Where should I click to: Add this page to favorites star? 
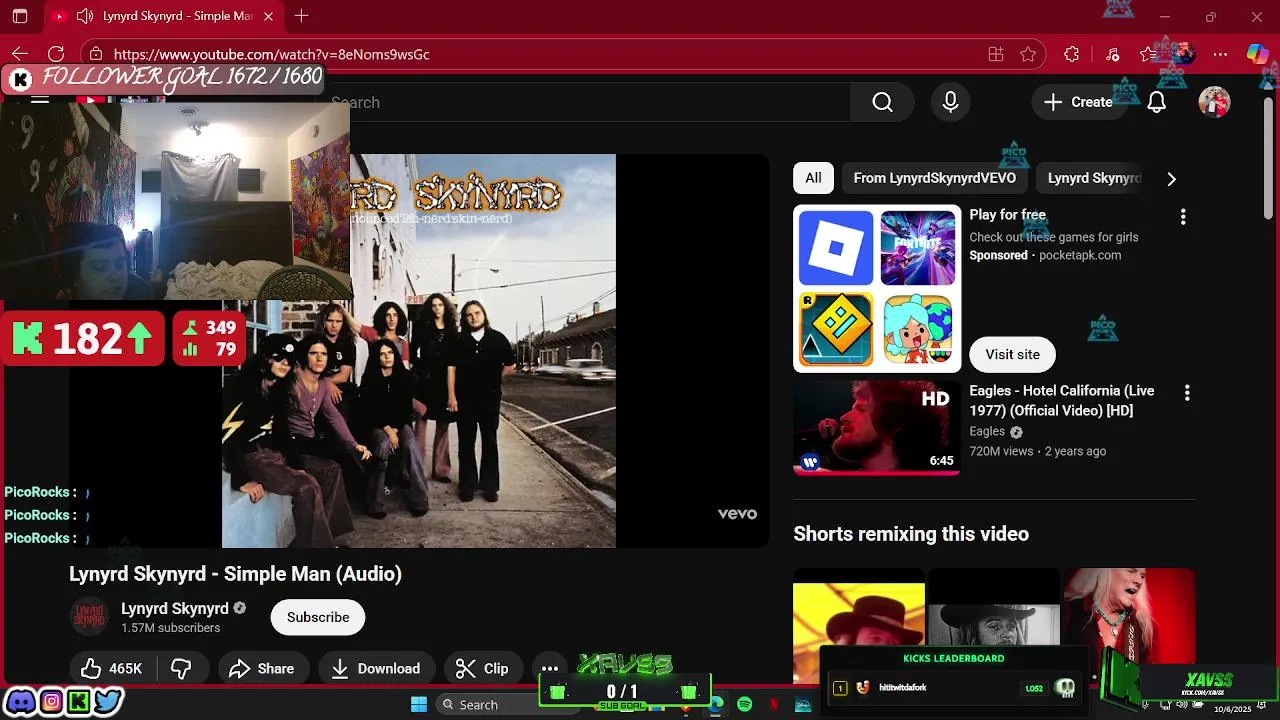(1028, 54)
